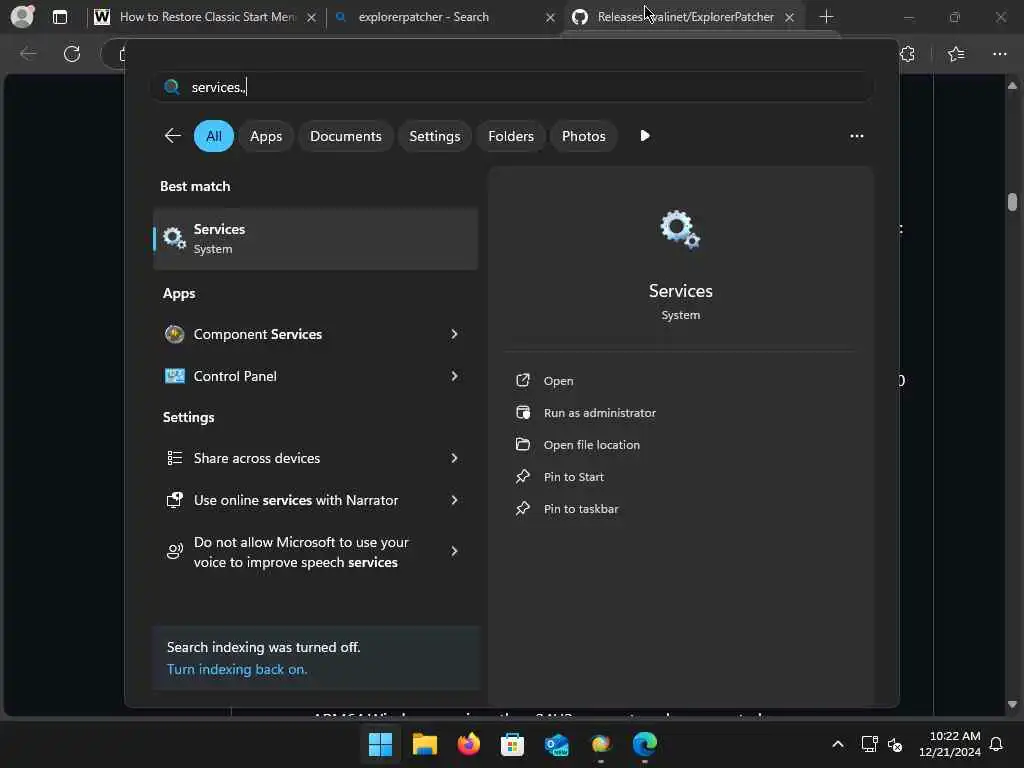The height and width of the screenshot is (768, 1024).
Task: Launch Firefox from taskbar
Action: 468,744
